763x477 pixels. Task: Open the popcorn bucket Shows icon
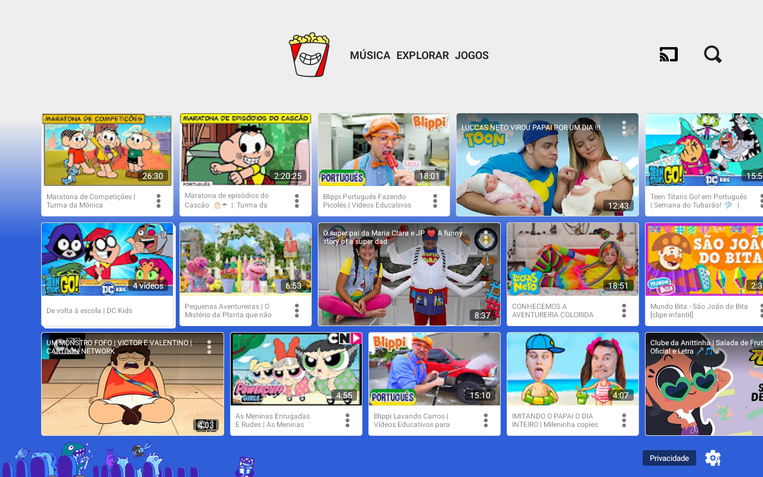tap(309, 55)
